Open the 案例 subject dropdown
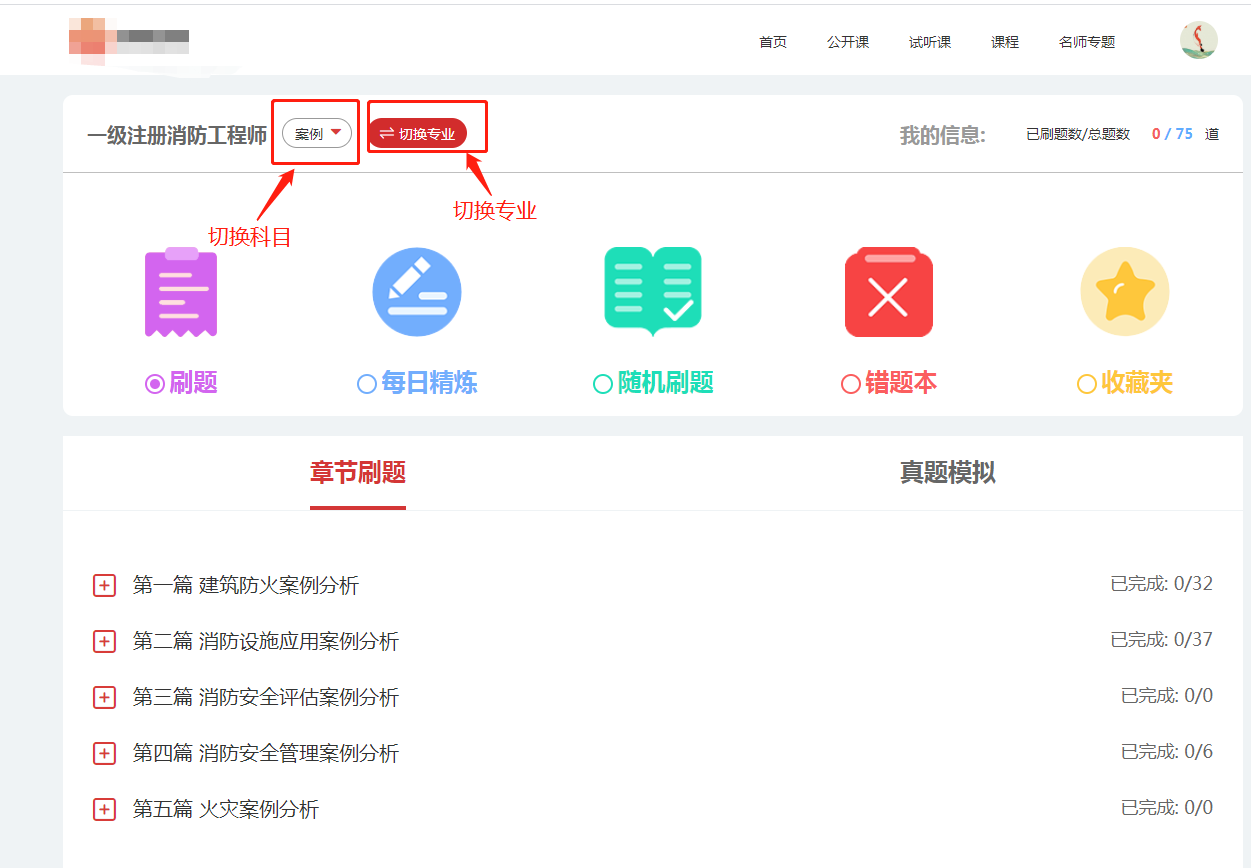1251x868 pixels. point(315,133)
